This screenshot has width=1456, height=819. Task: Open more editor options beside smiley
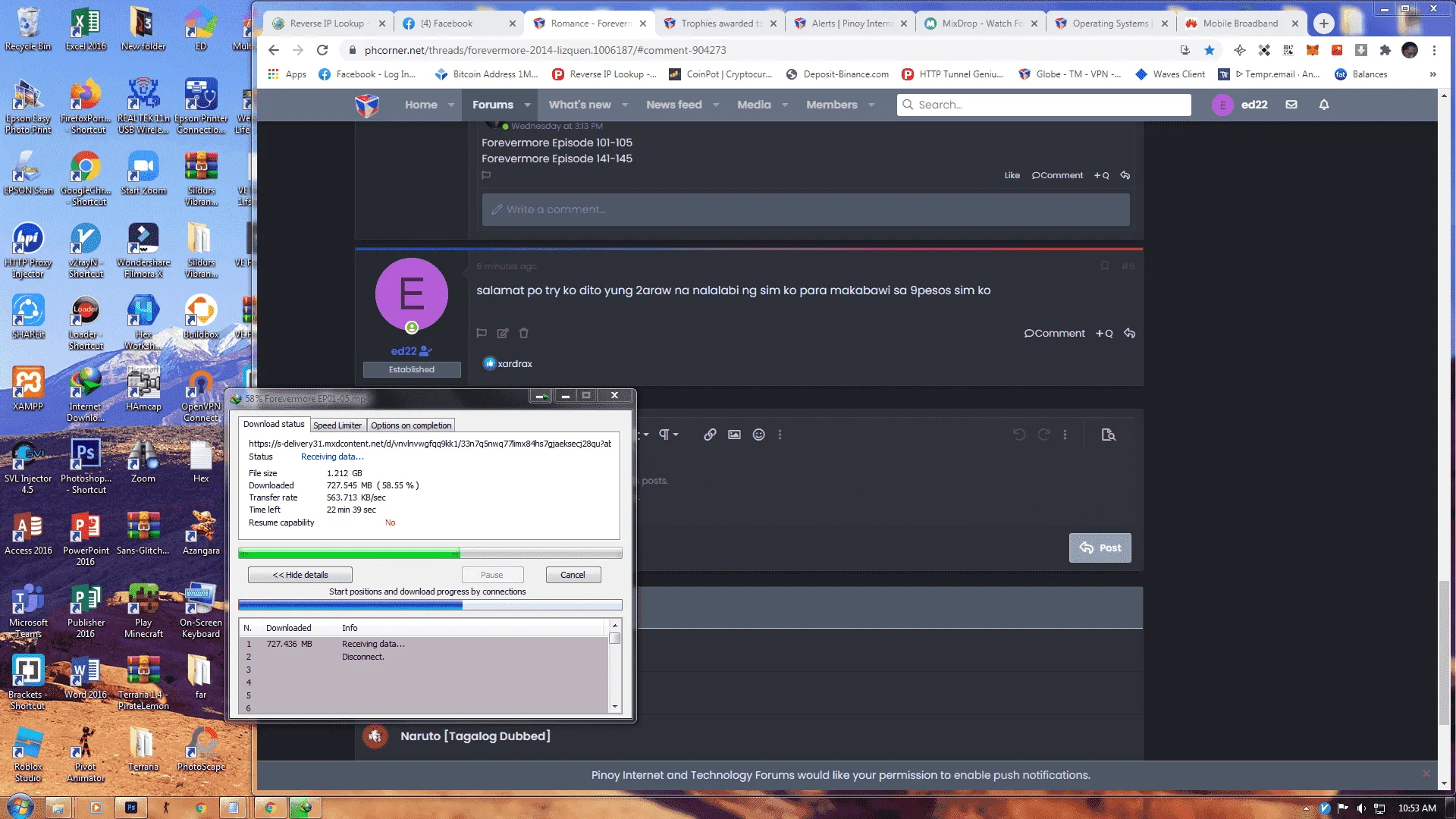780,435
